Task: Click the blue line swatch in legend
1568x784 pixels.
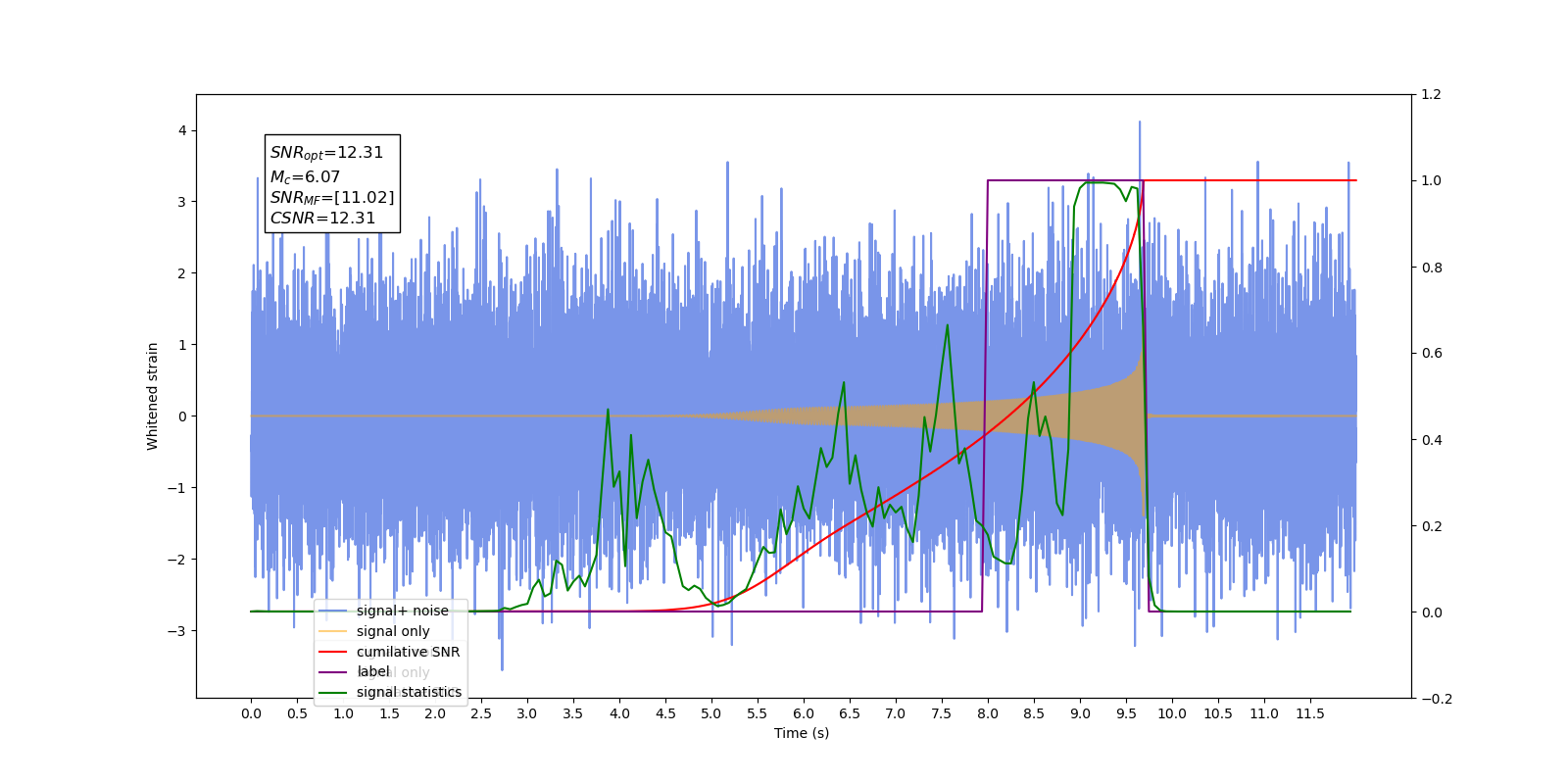Action: point(333,611)
